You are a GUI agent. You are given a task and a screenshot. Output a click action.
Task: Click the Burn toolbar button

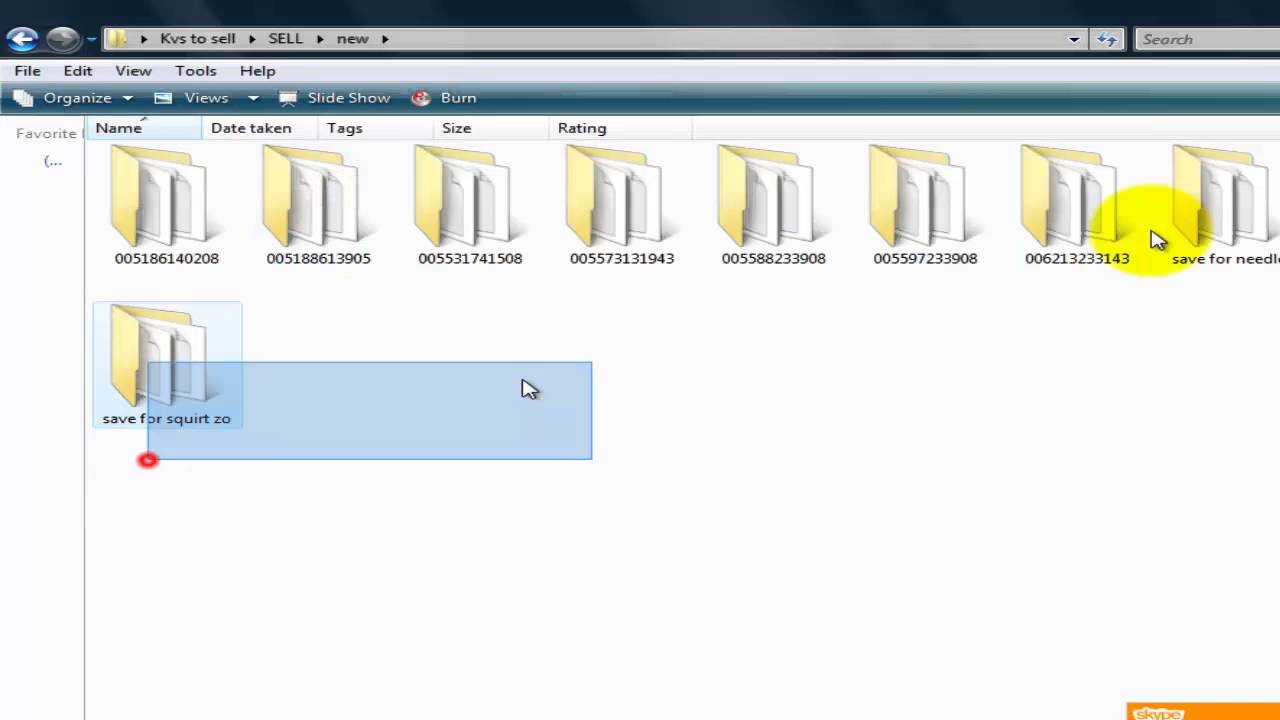[x=444, y=98]
